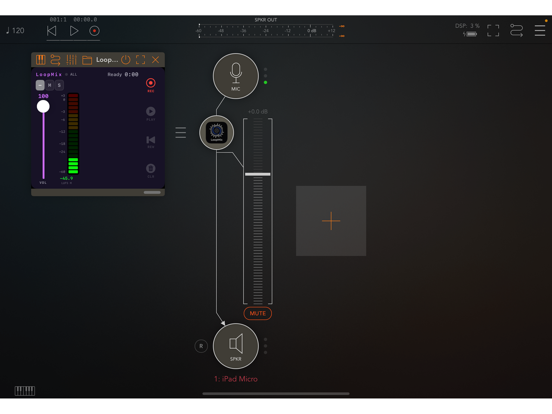Click the channel fader handle
Viewport: 552px width, 414px height.
258,174
